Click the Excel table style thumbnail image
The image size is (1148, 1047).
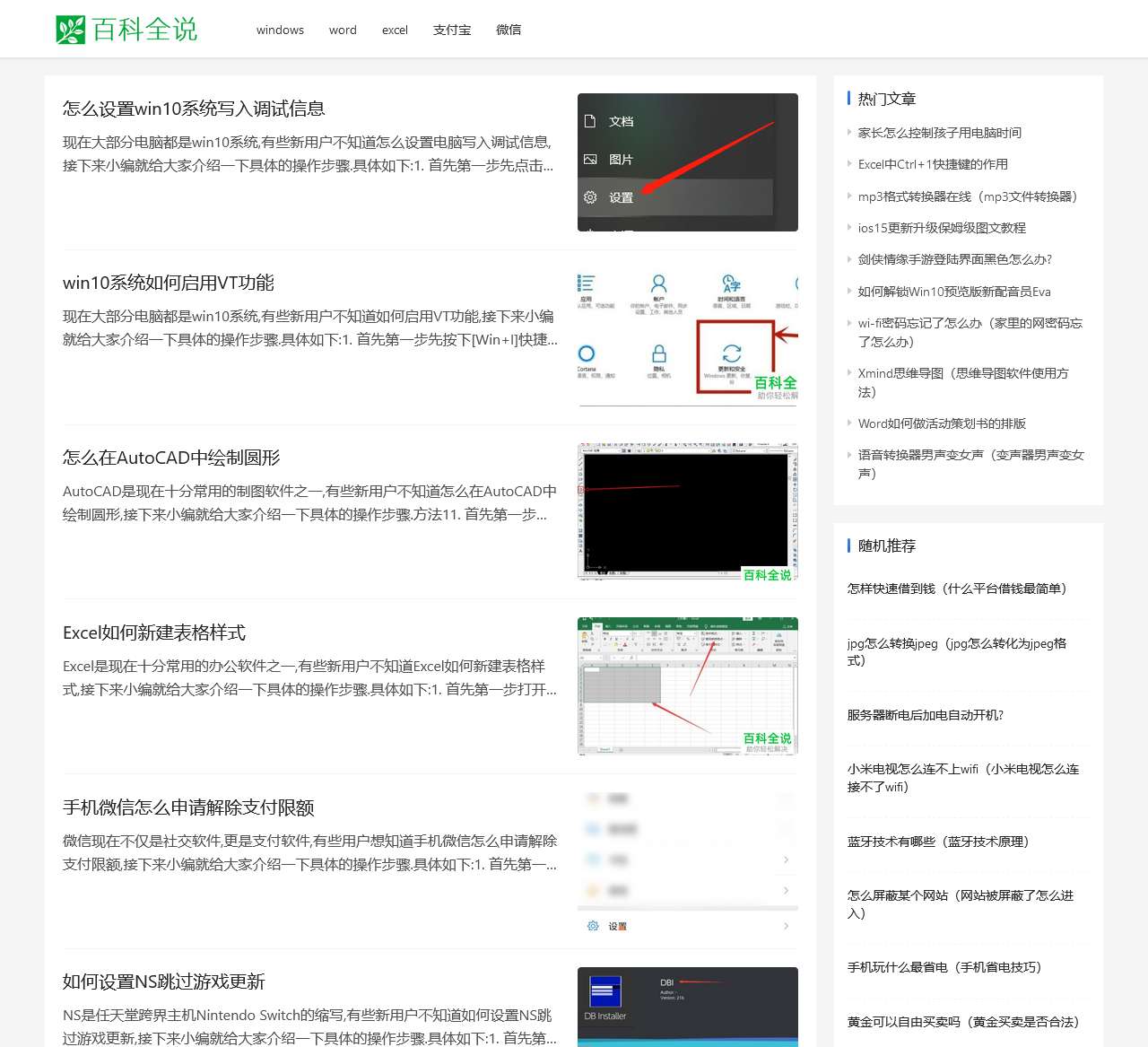[x=687, y=685]
